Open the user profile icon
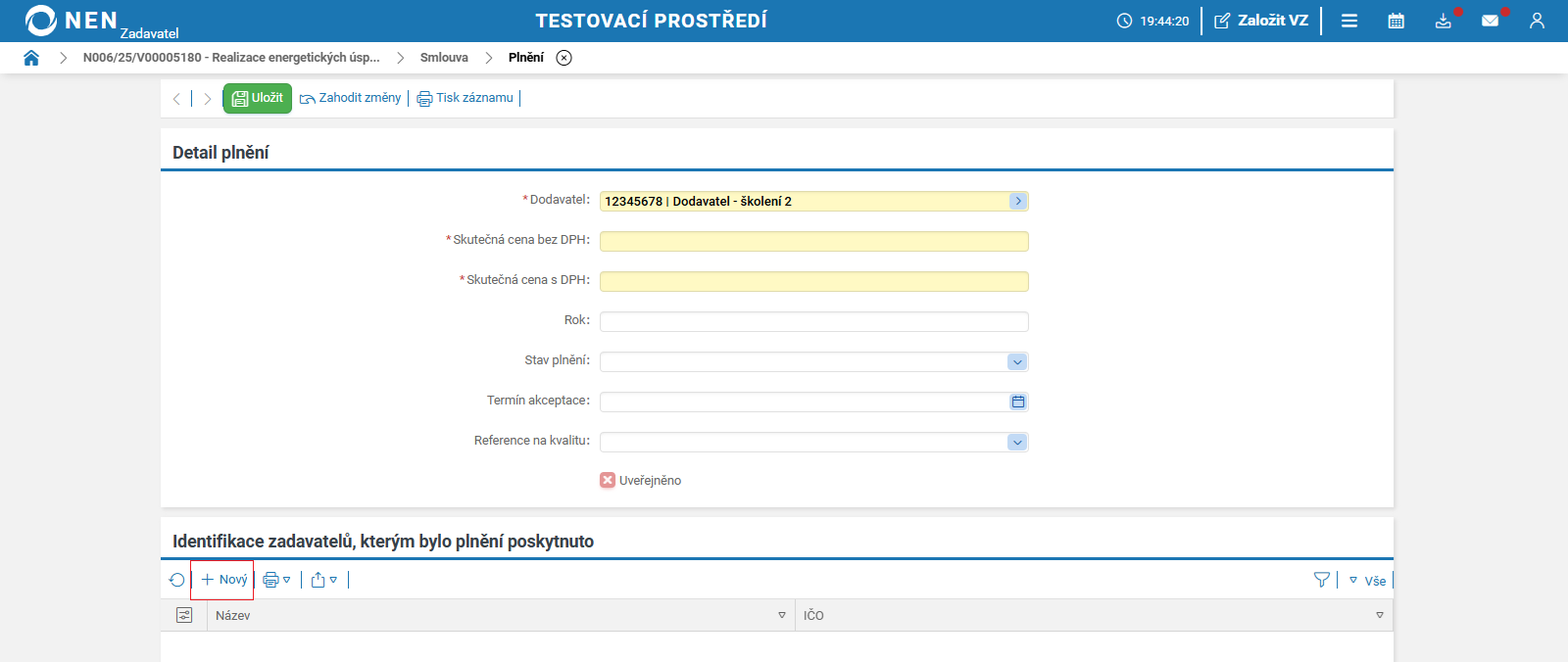 pyautogui.click(x=1537, y=21)
